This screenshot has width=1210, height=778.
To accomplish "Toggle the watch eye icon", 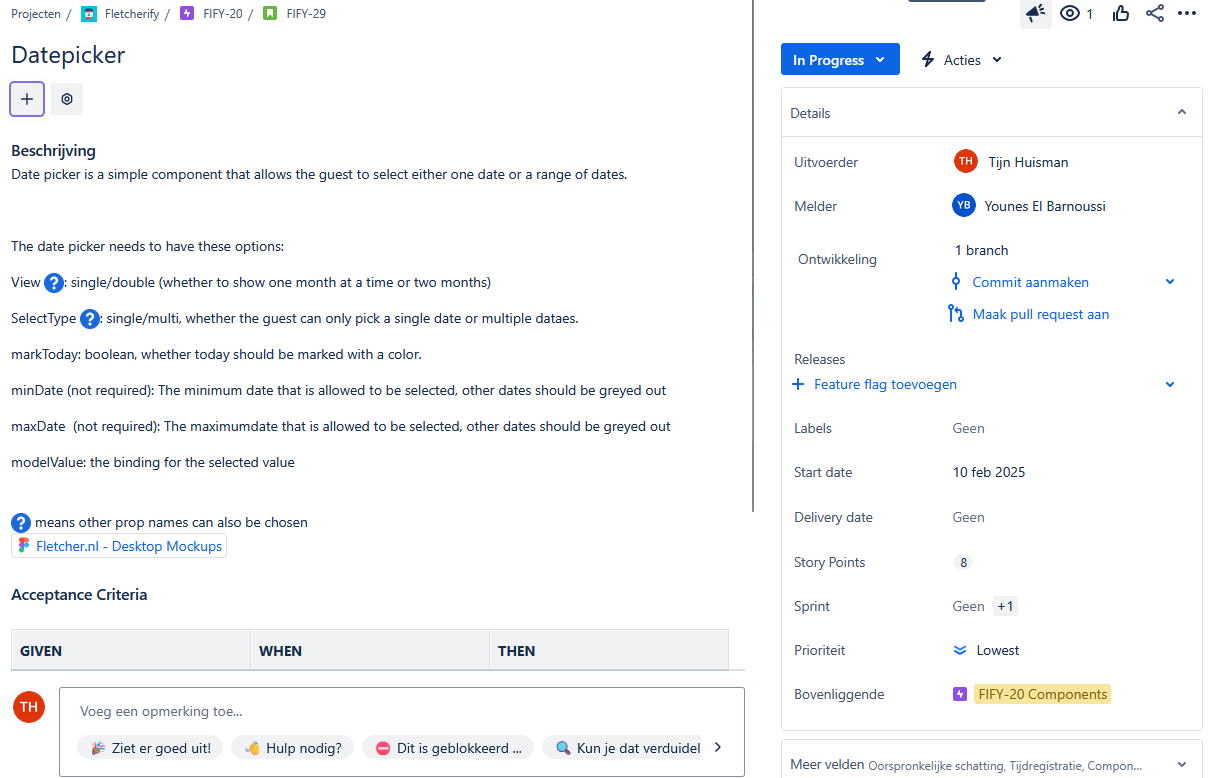I will tap(1071, 13).
